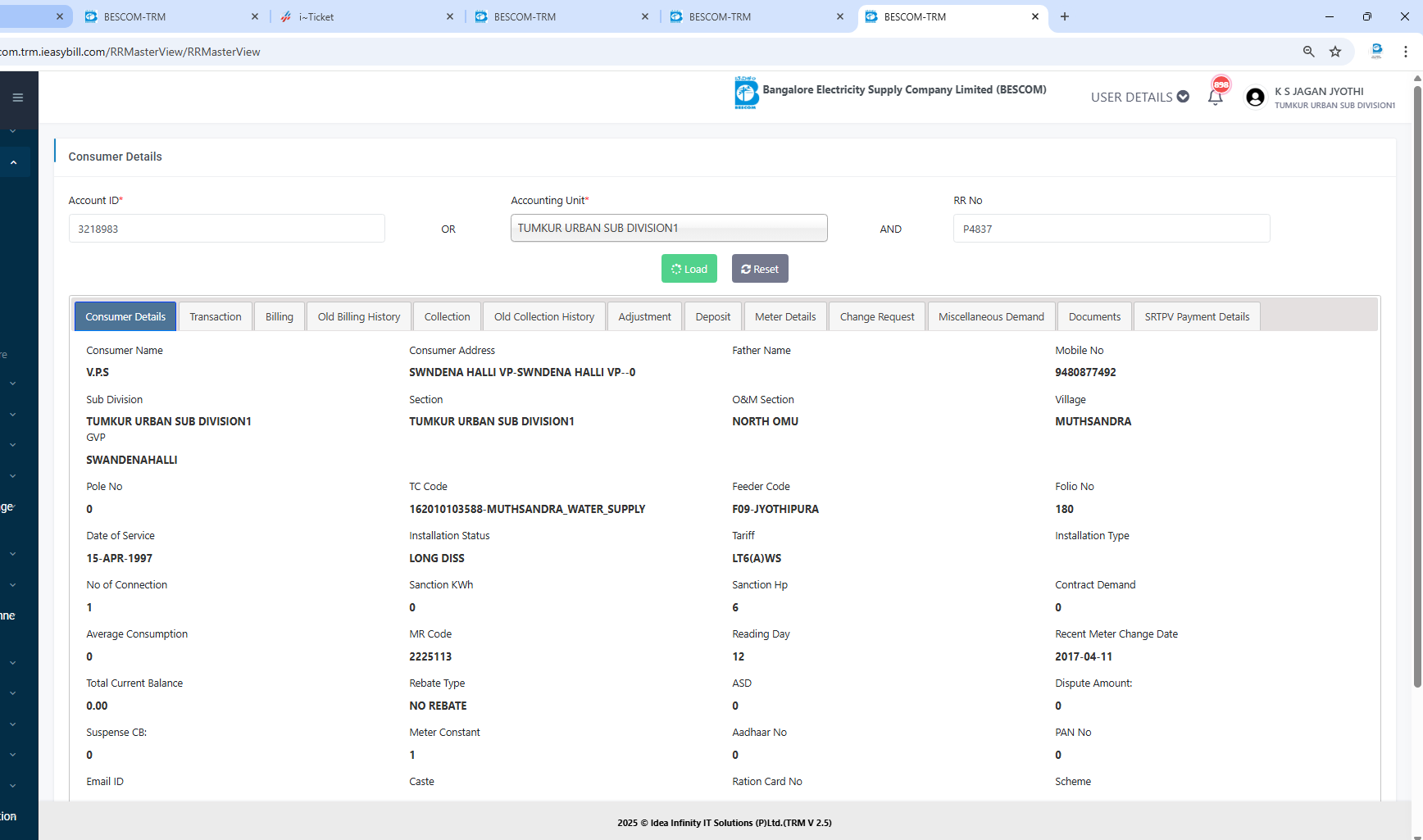Image resolution: width=1423 pixels, height=840 pixels.
Task: Open the browser three-dot menu
Action: click(x=1406, y=52)
